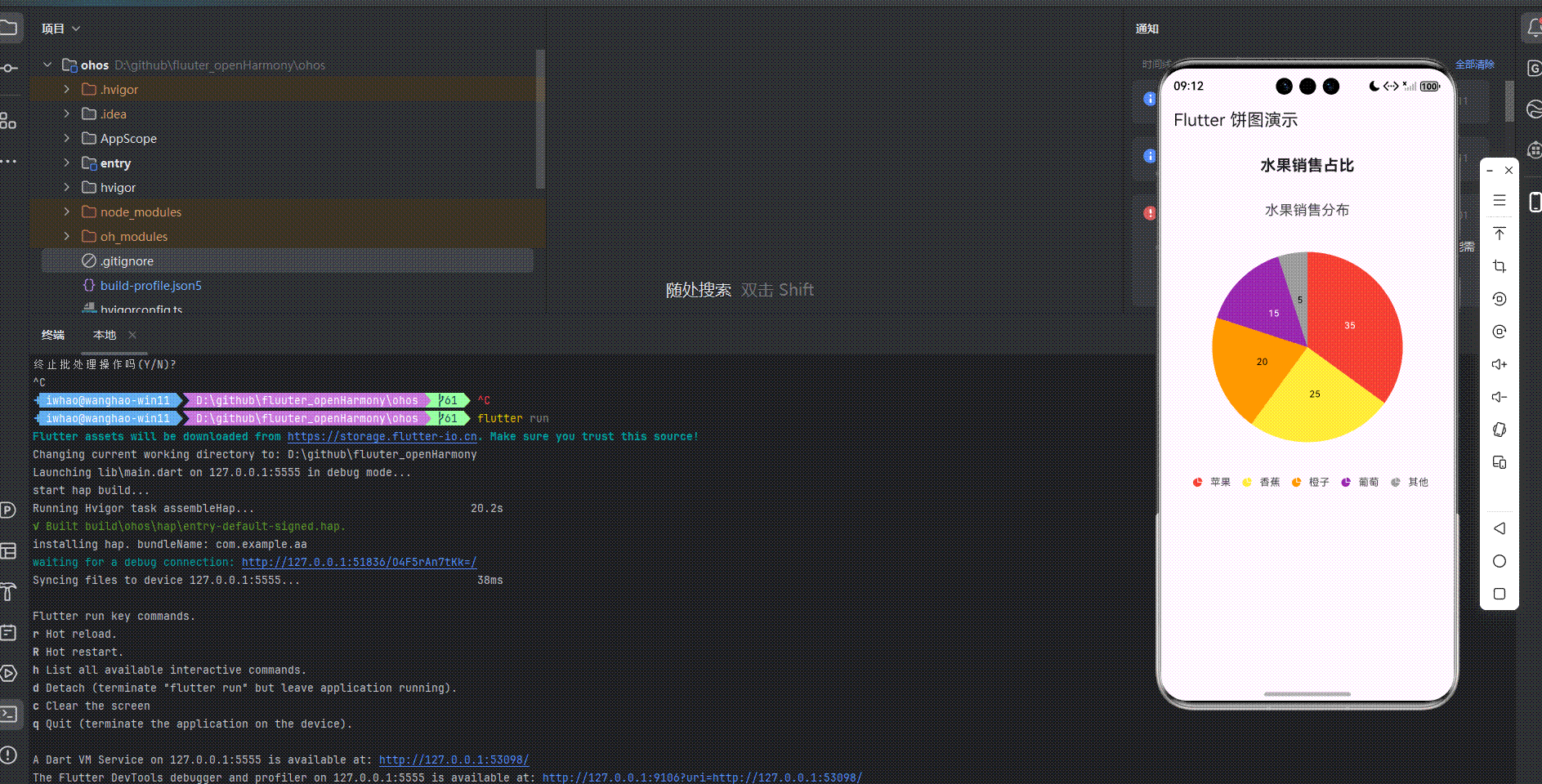Open the debug connection URL on port 51836
This screenshot has height=784, width=1542.
point(359,562)
